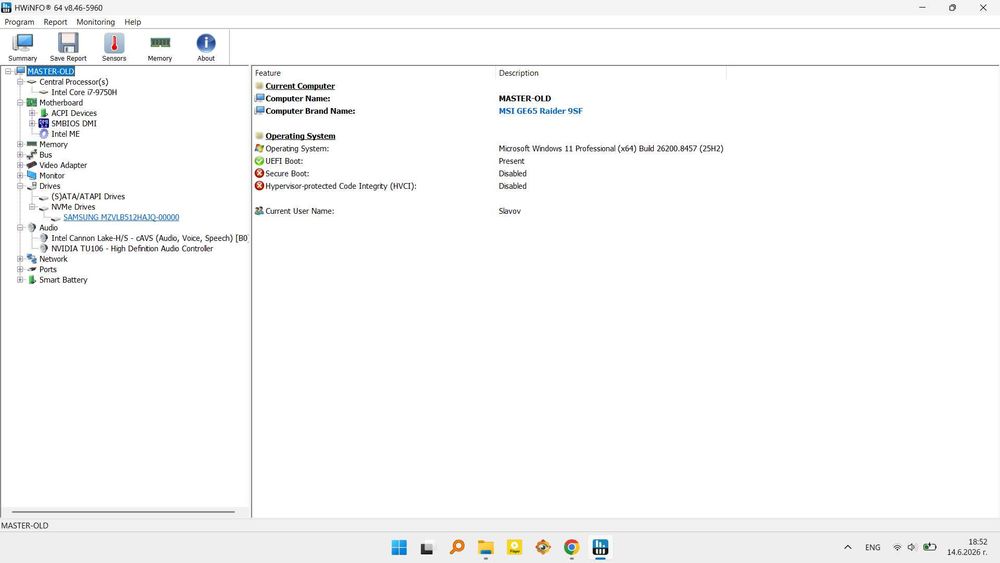This screenshot has width=1000, height=563.
Task: Click the Ports tree icon
Action: [x=31, y=270]
